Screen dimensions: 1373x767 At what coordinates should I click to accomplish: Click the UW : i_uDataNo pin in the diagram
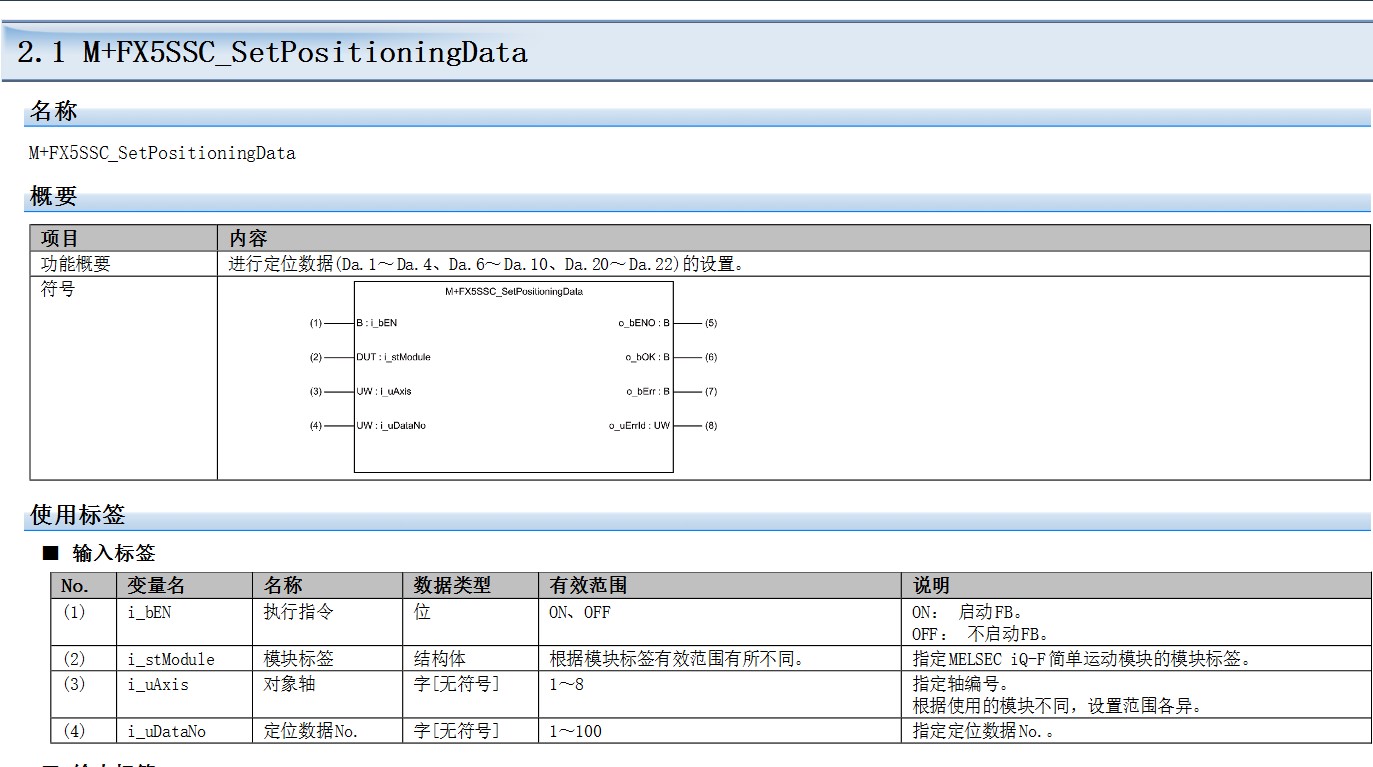(391, 426)
